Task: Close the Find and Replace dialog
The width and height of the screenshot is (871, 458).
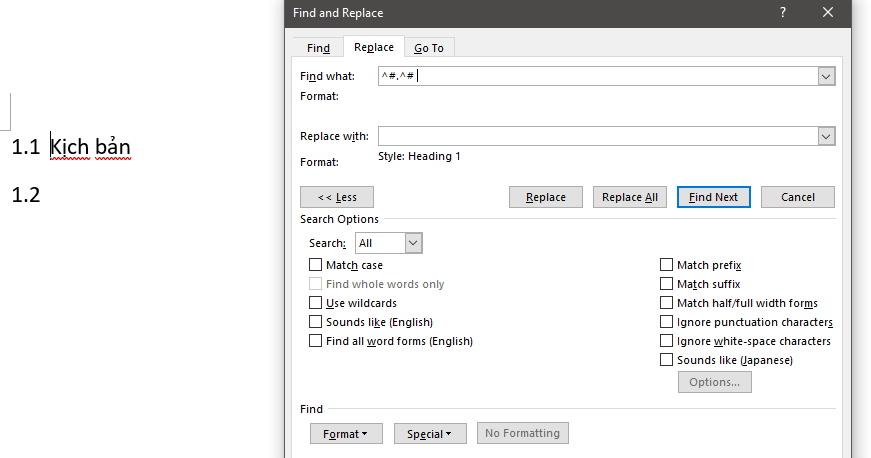Action: click(828, 13)
